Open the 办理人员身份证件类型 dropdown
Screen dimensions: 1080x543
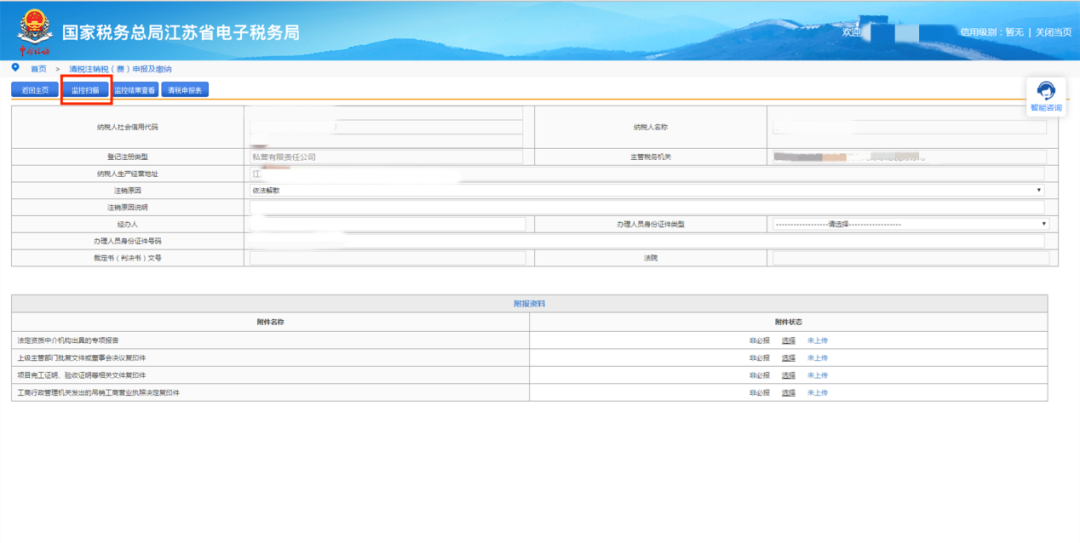tap(911, 224)
